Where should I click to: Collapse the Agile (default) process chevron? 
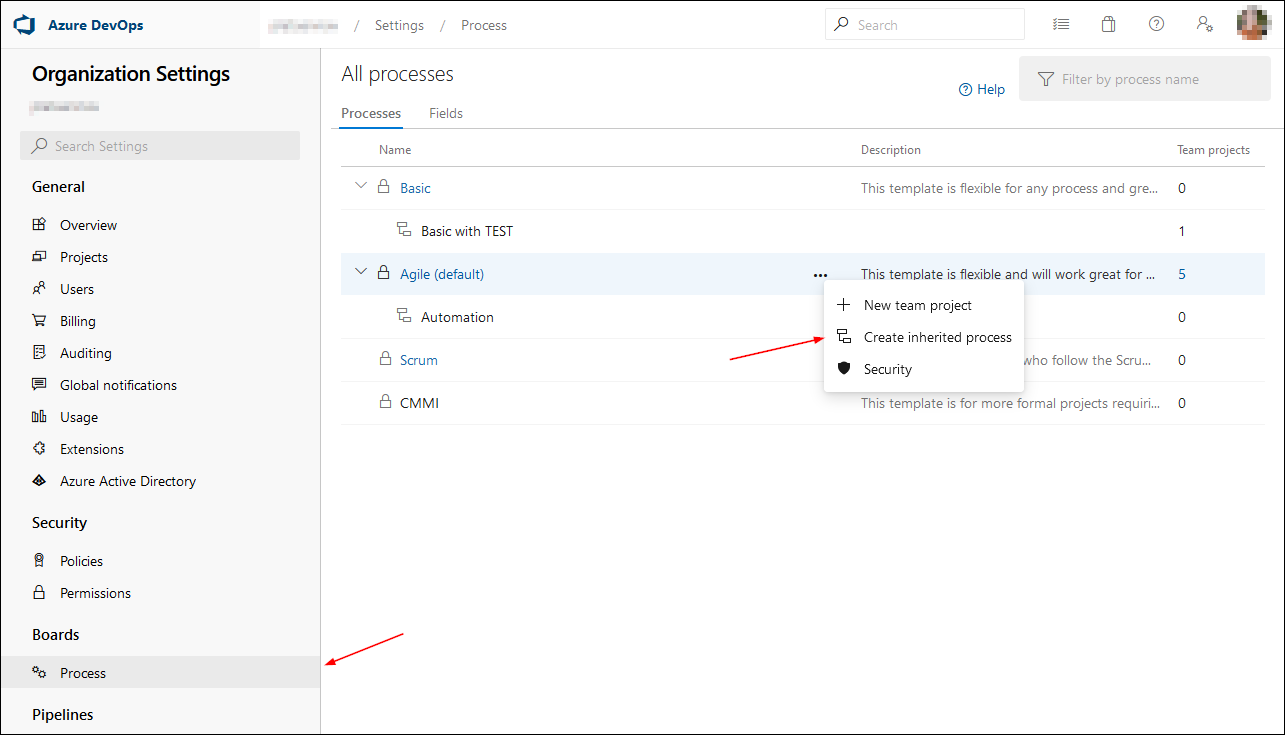361,273
